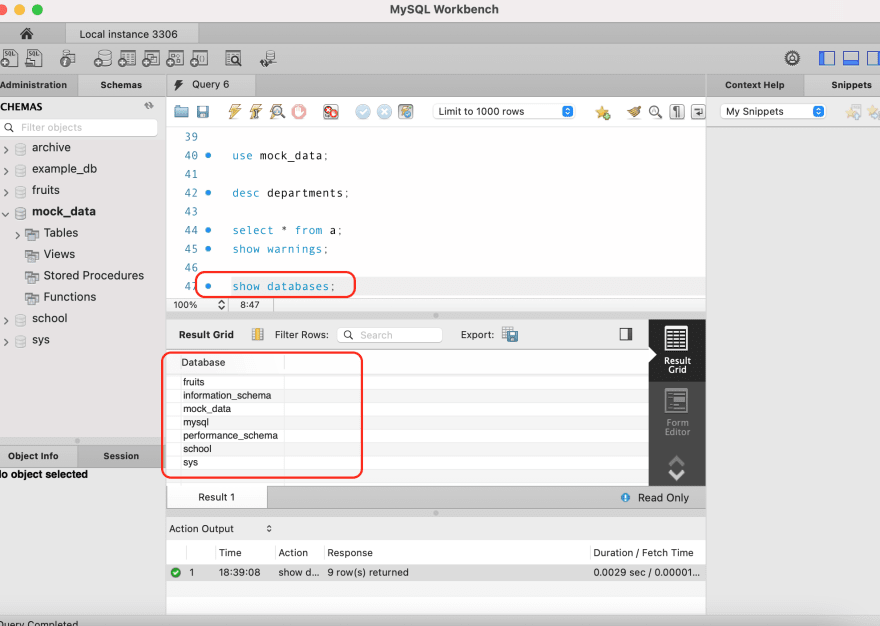Switch to the Form Editor view
Screen dimensions: 880x626
677,412
